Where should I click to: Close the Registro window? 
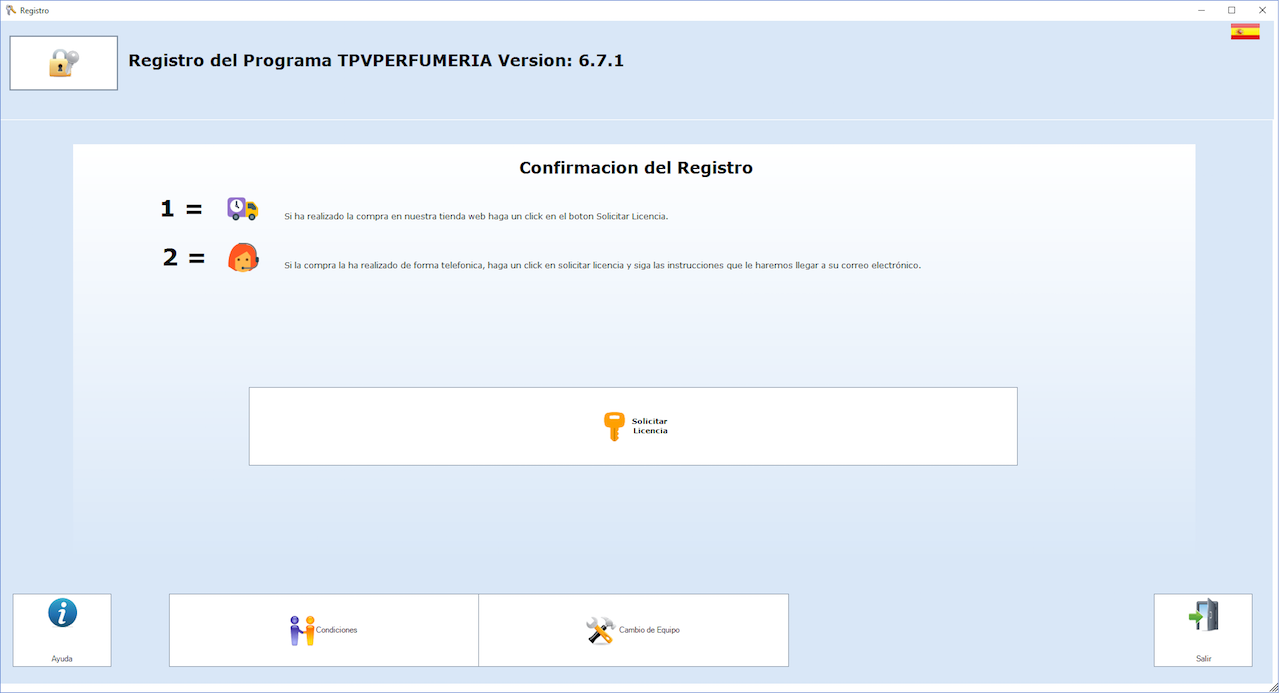pyautogui.click(x=1263, y=10)
